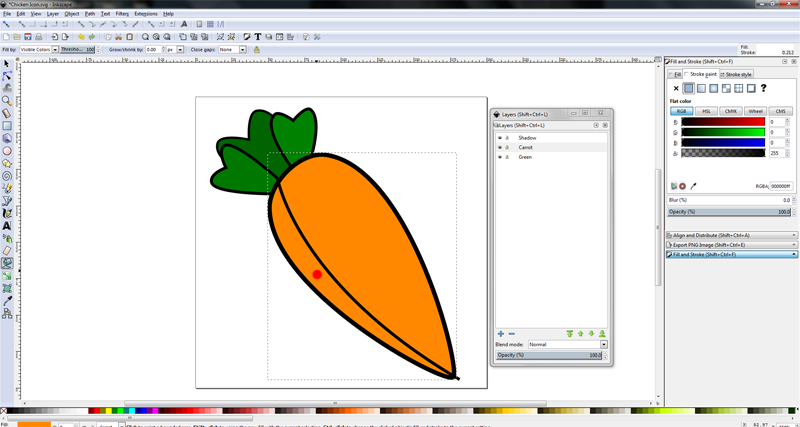Switch to the Fill tab
This screenshot has height=427, width=800.
675,74
